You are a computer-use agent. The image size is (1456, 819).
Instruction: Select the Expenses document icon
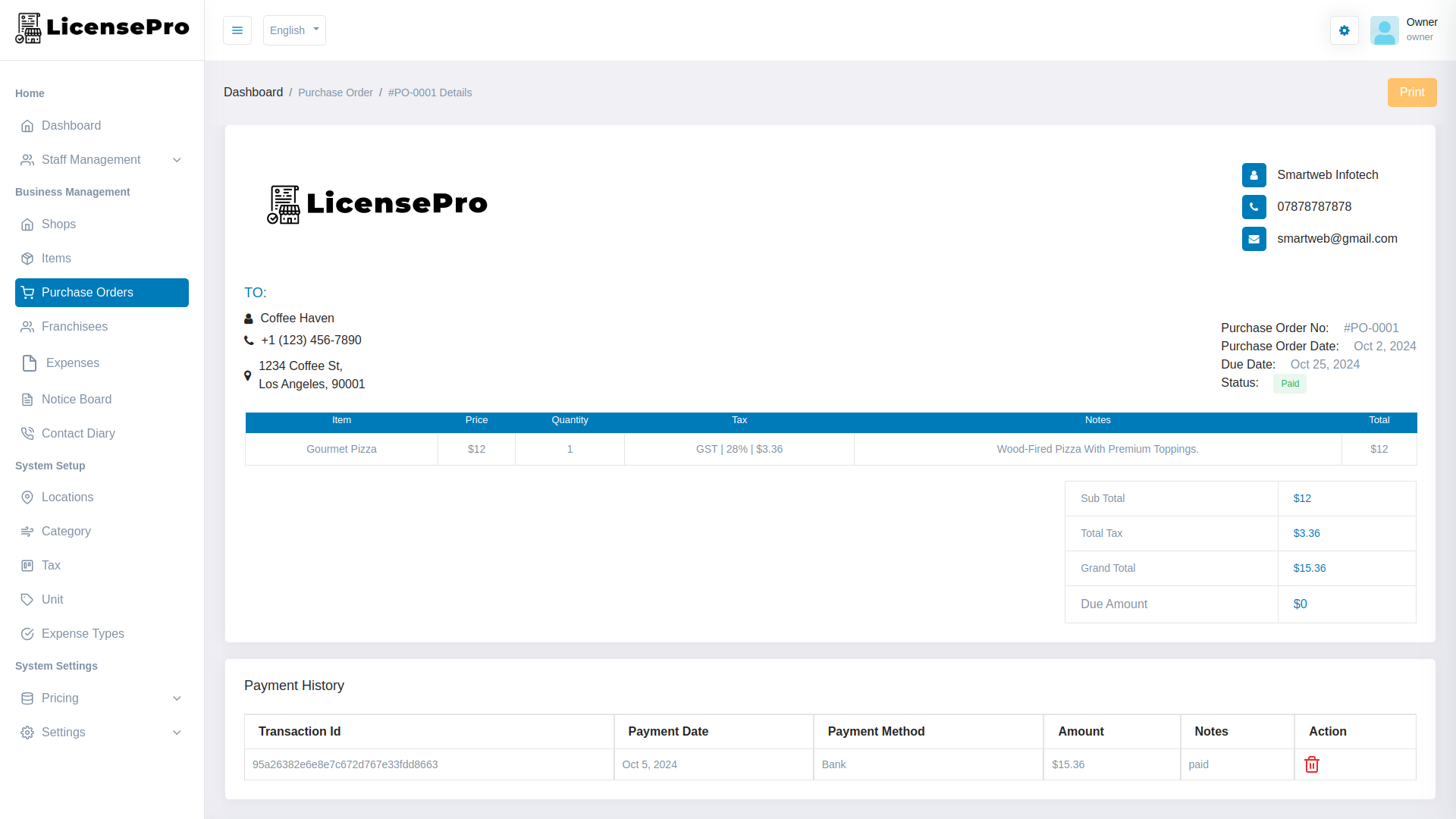tap(29, 362)
